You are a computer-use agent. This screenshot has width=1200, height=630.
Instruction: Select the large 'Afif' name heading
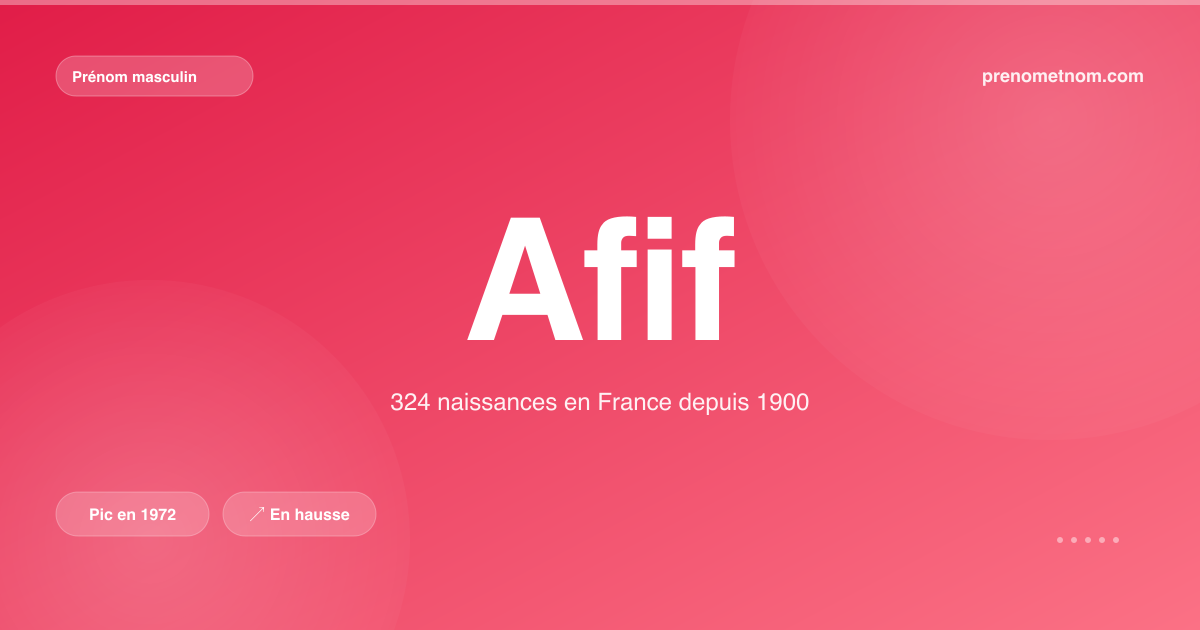point(601,279)
